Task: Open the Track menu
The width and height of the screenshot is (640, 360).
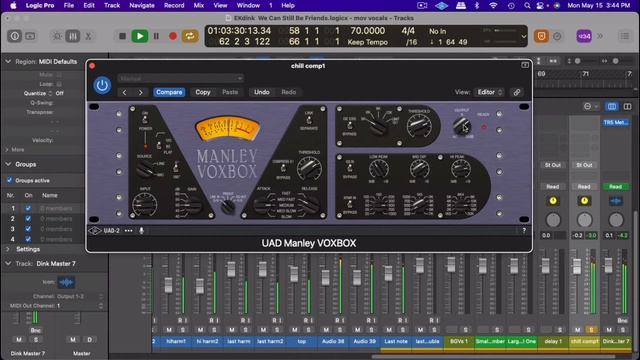Action: point(112,5)
